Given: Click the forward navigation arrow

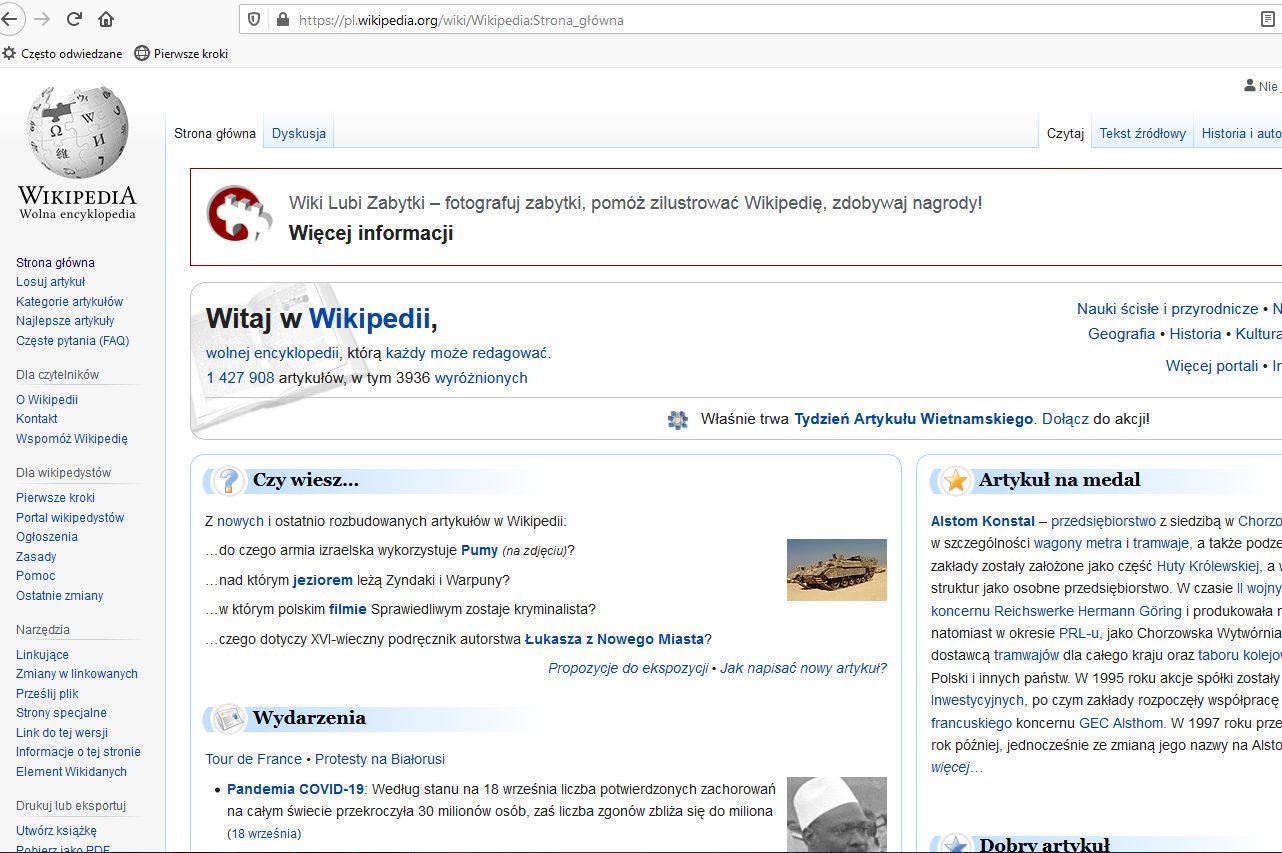Looking at the screenshot, I should (42, 19).
